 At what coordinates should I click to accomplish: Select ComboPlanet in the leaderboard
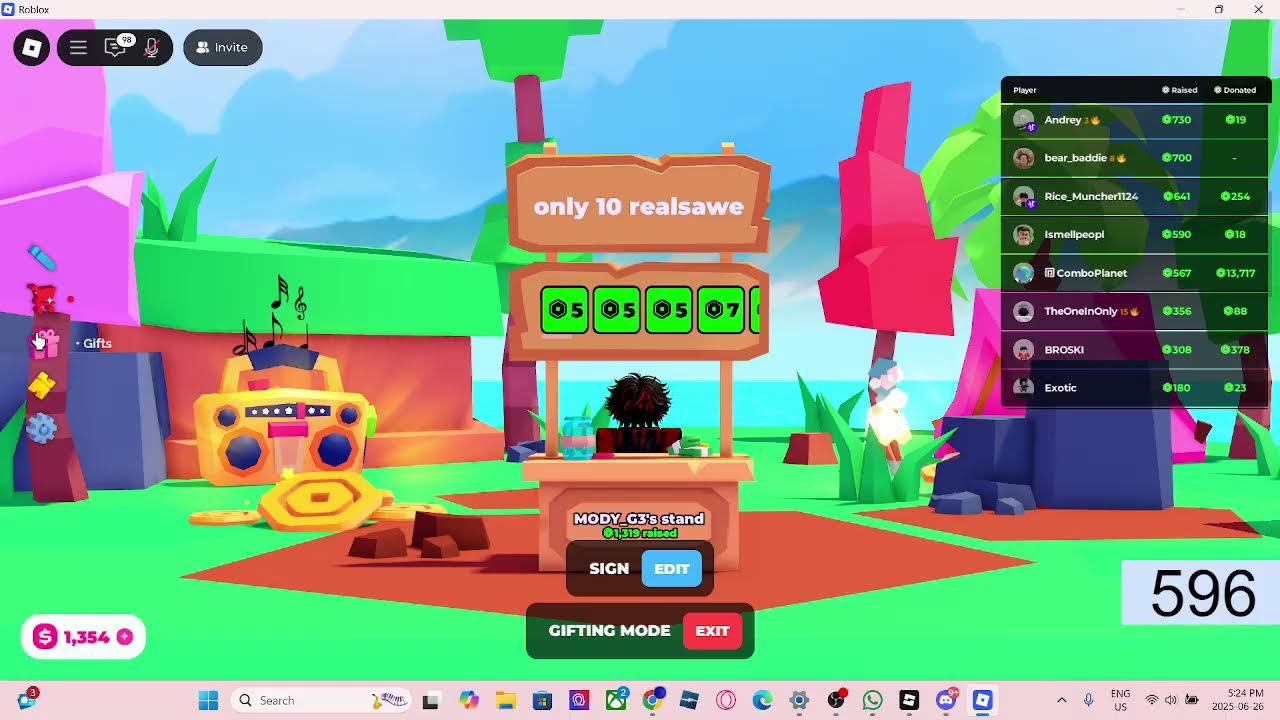point(1135,273)
